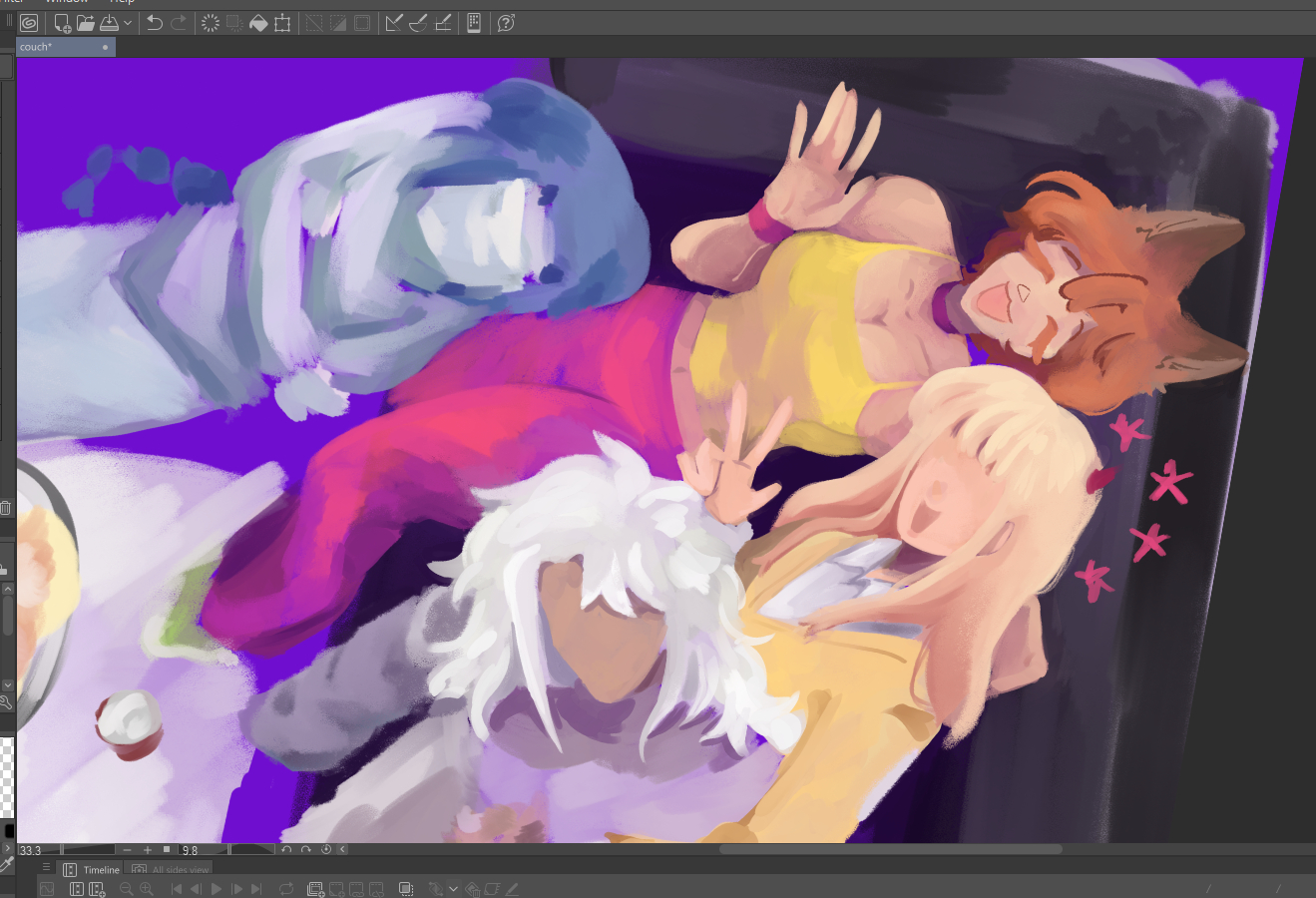
Task: Select the couch document tab
Action: click(60, 47)
